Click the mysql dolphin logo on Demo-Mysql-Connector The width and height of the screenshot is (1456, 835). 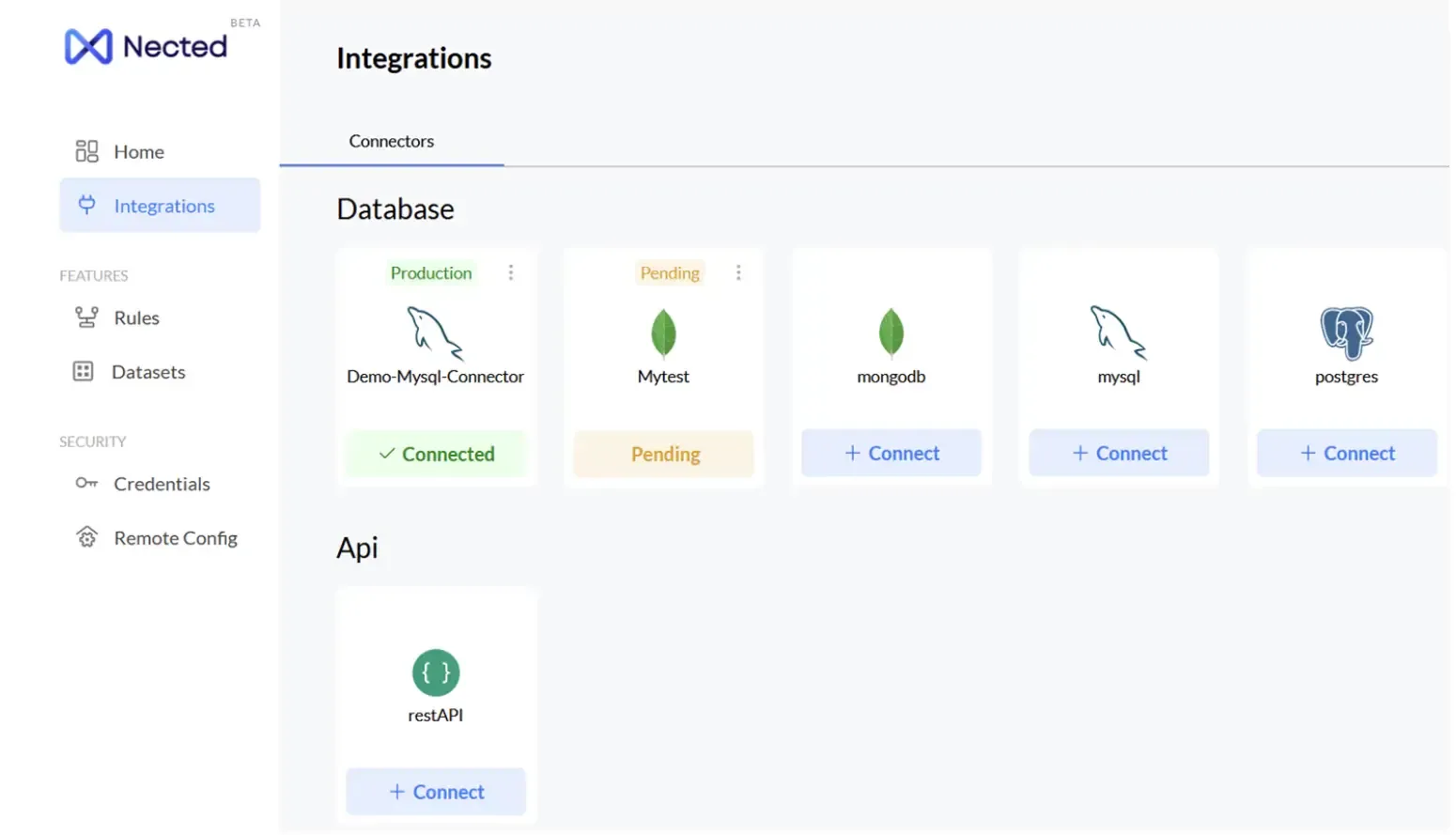435,334
